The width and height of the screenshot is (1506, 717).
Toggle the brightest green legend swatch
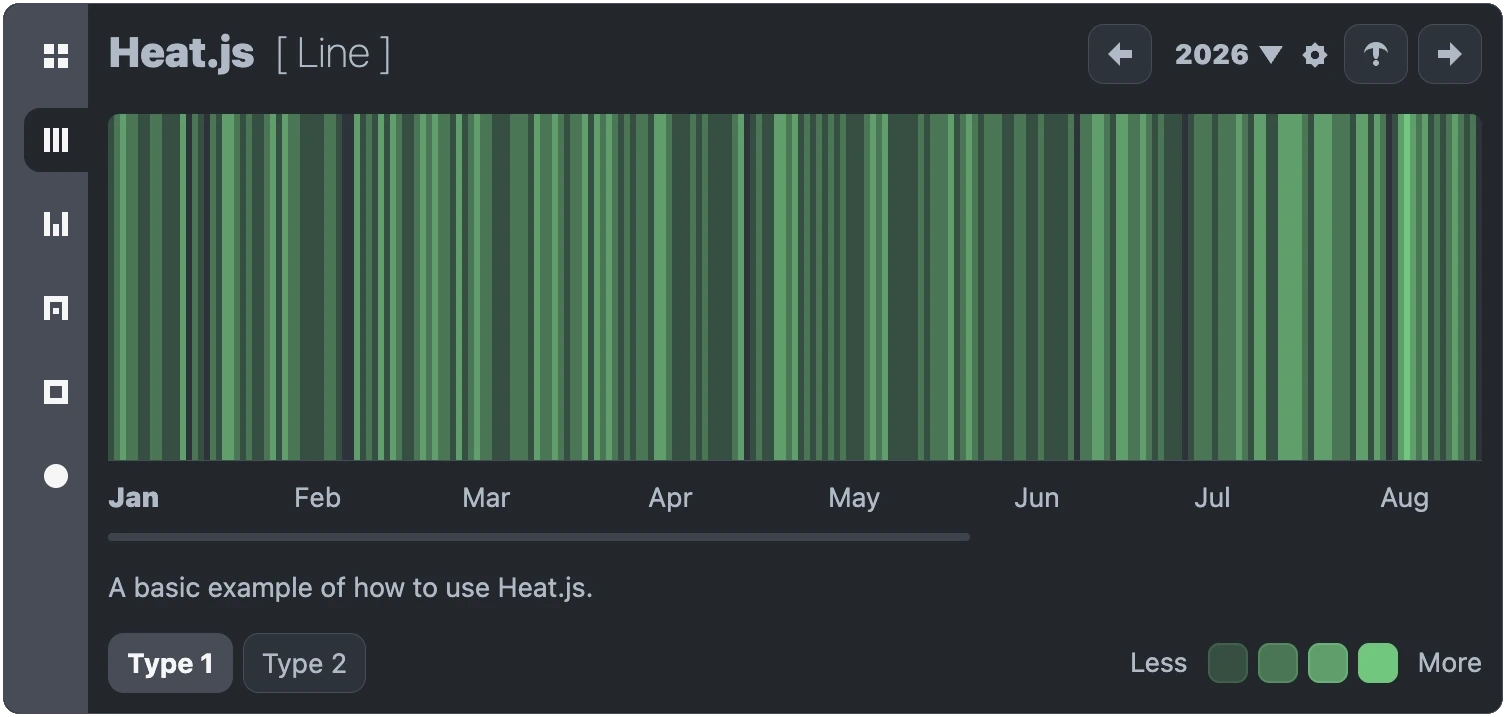[1378, 663]
